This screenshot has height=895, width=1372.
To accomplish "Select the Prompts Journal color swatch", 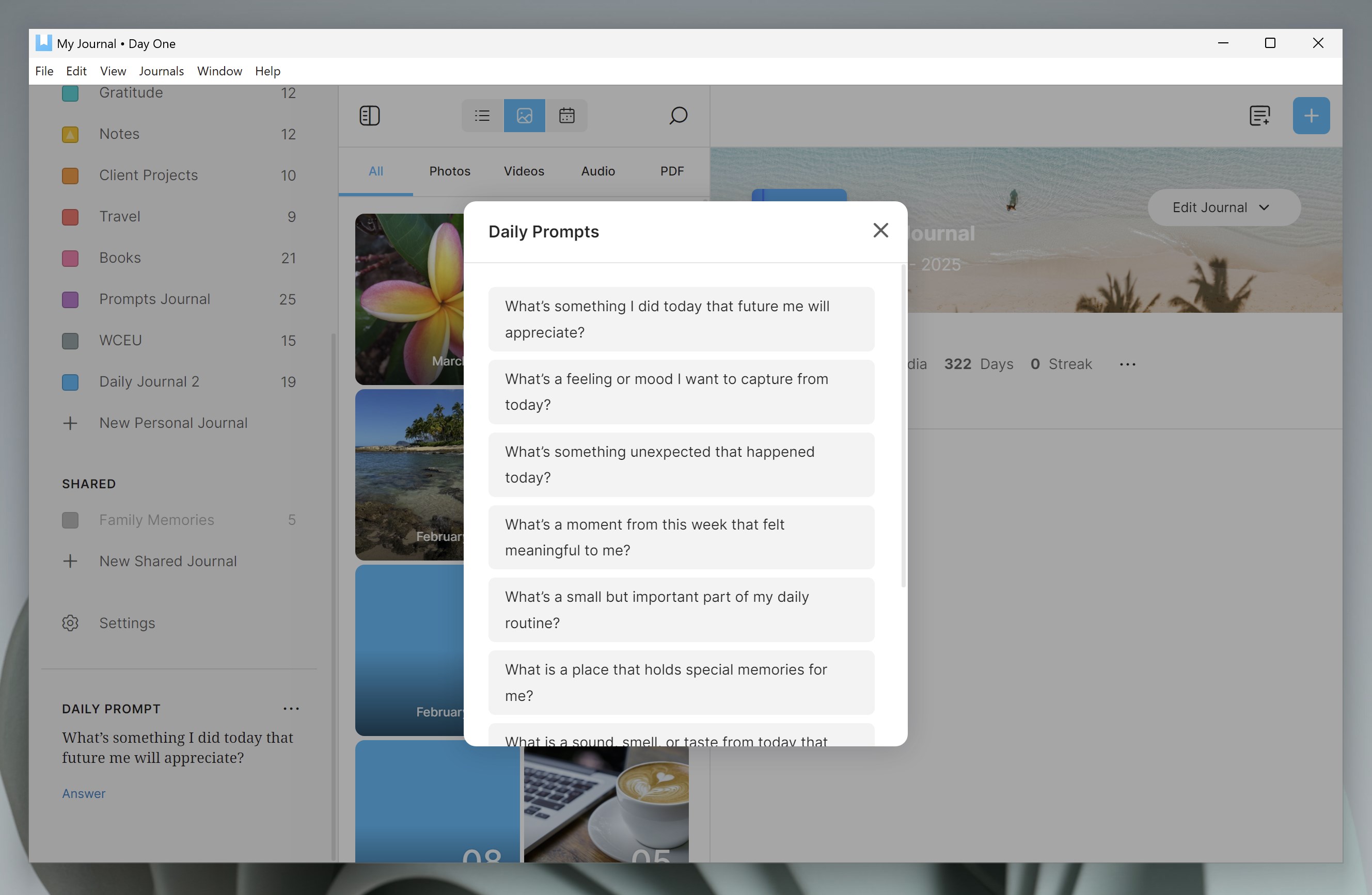I will (x=70, y=299).
